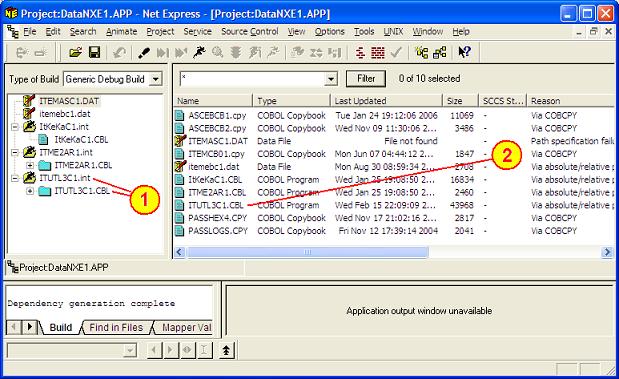Open the Tools menu
619x379 pixels.
click(x=364, y=32)
